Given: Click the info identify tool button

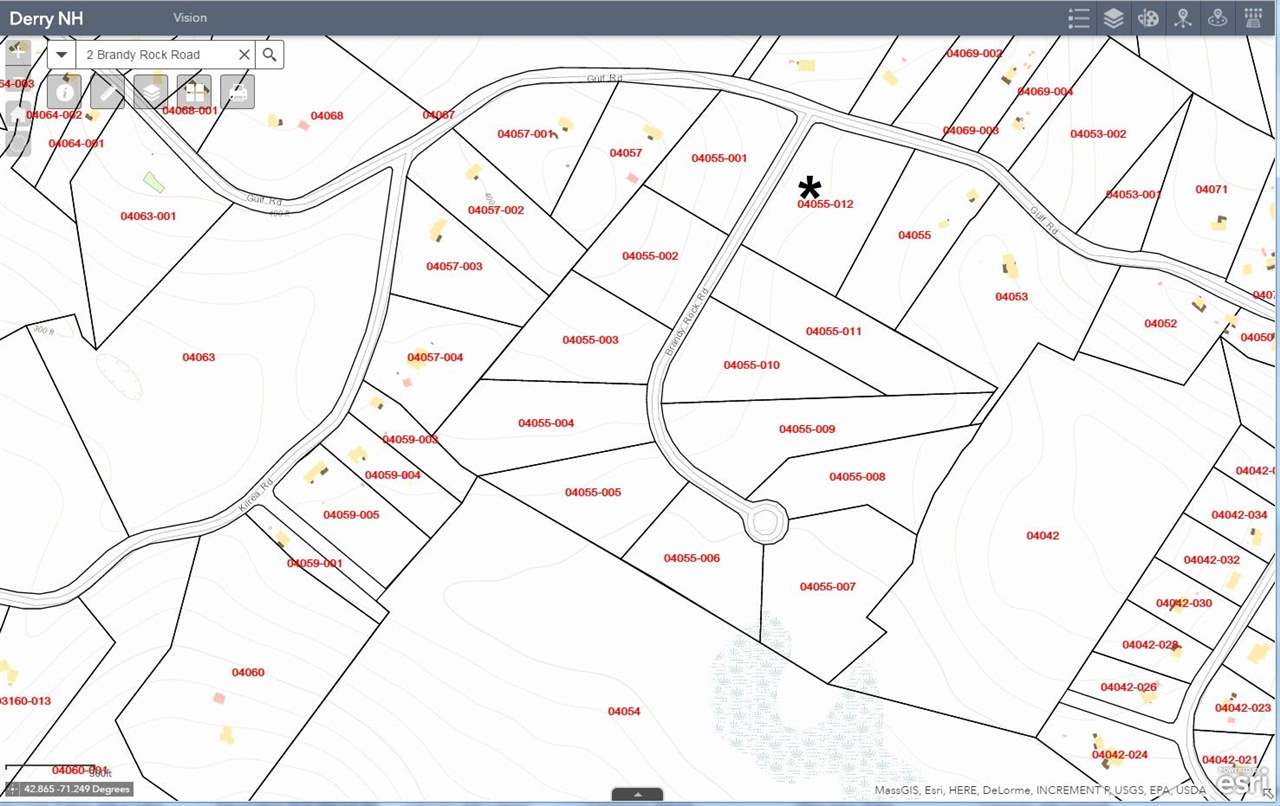Looking at the screenshot, I should pos(65,92).
